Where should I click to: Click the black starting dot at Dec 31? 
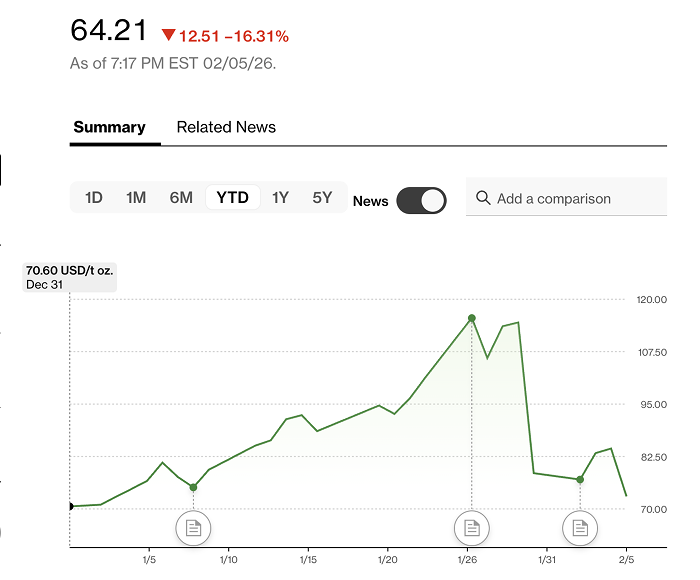(70, 506)
